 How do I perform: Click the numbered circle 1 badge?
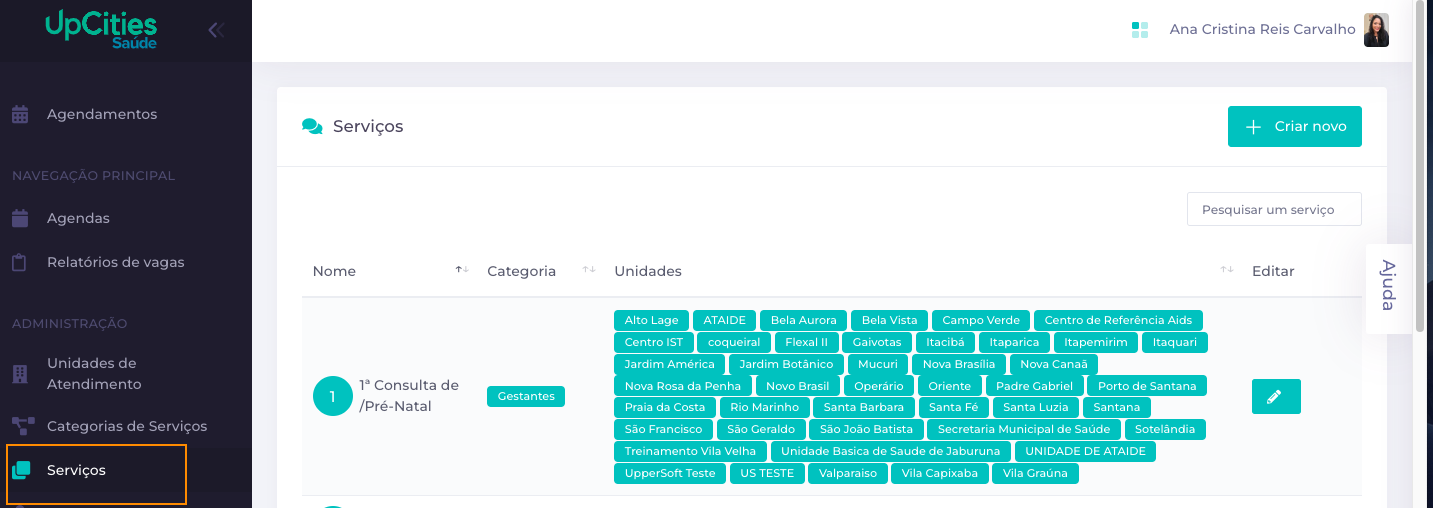tap(332, 396)
